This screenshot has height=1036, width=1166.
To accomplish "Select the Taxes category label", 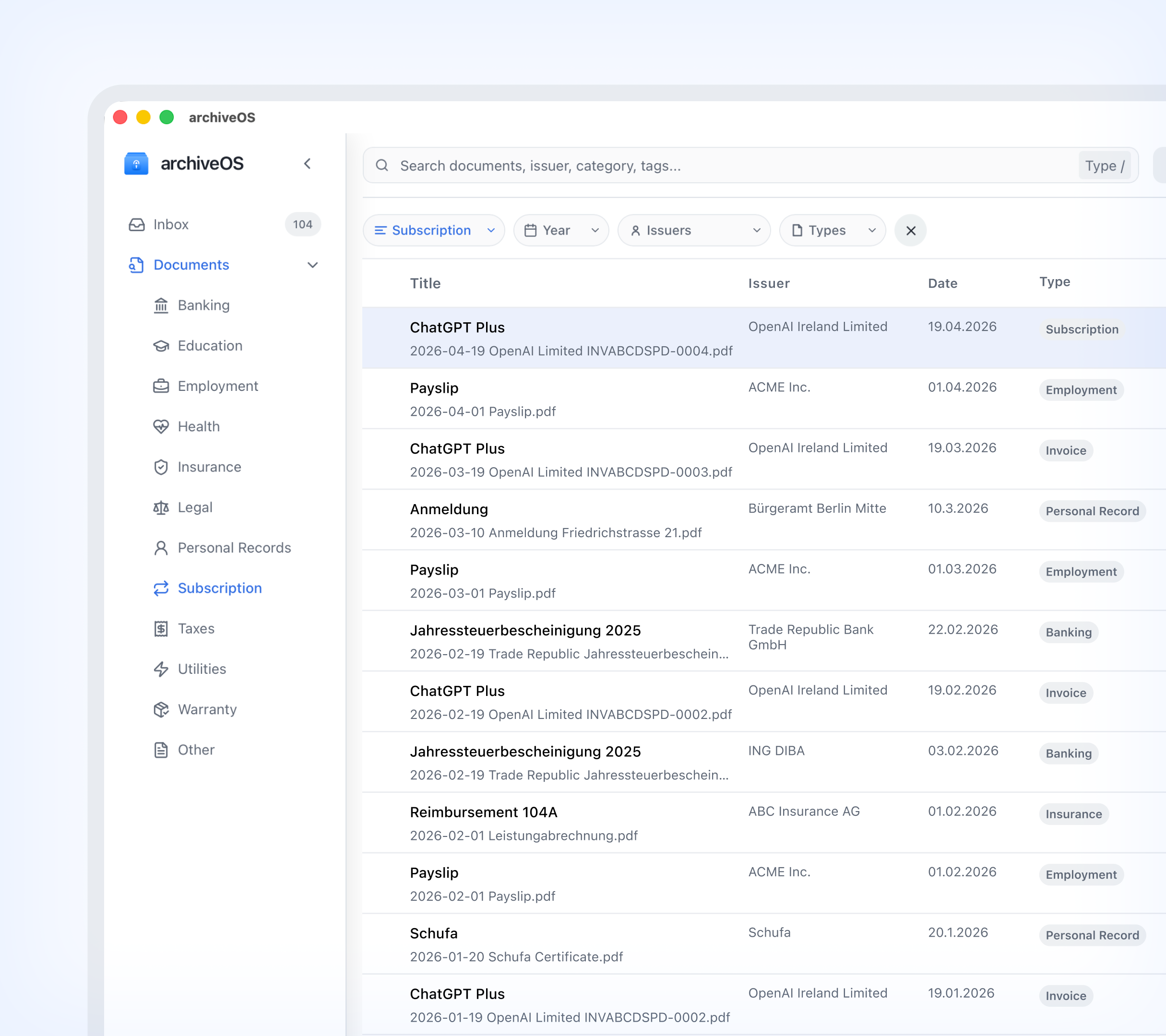I will click(x=196, y=629).
